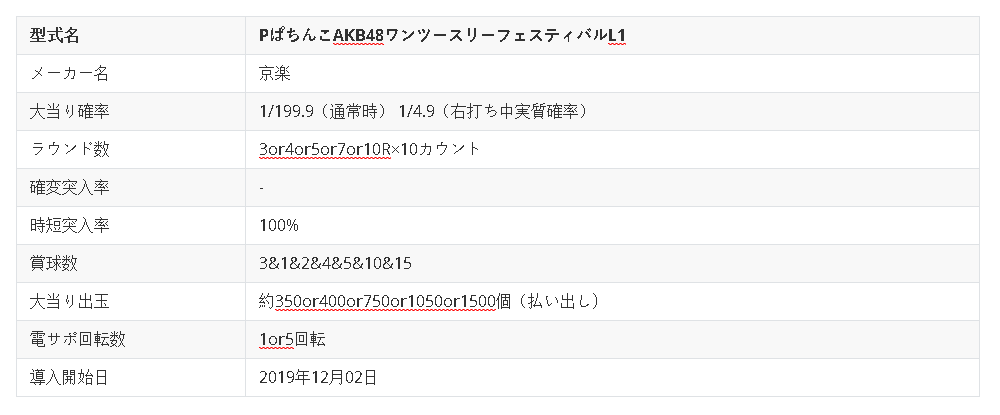Click the 導入開始日 row label

click(70, 377)
